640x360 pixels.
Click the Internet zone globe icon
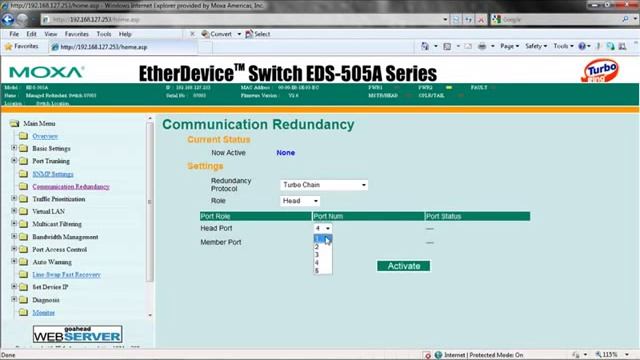[438, 355]
